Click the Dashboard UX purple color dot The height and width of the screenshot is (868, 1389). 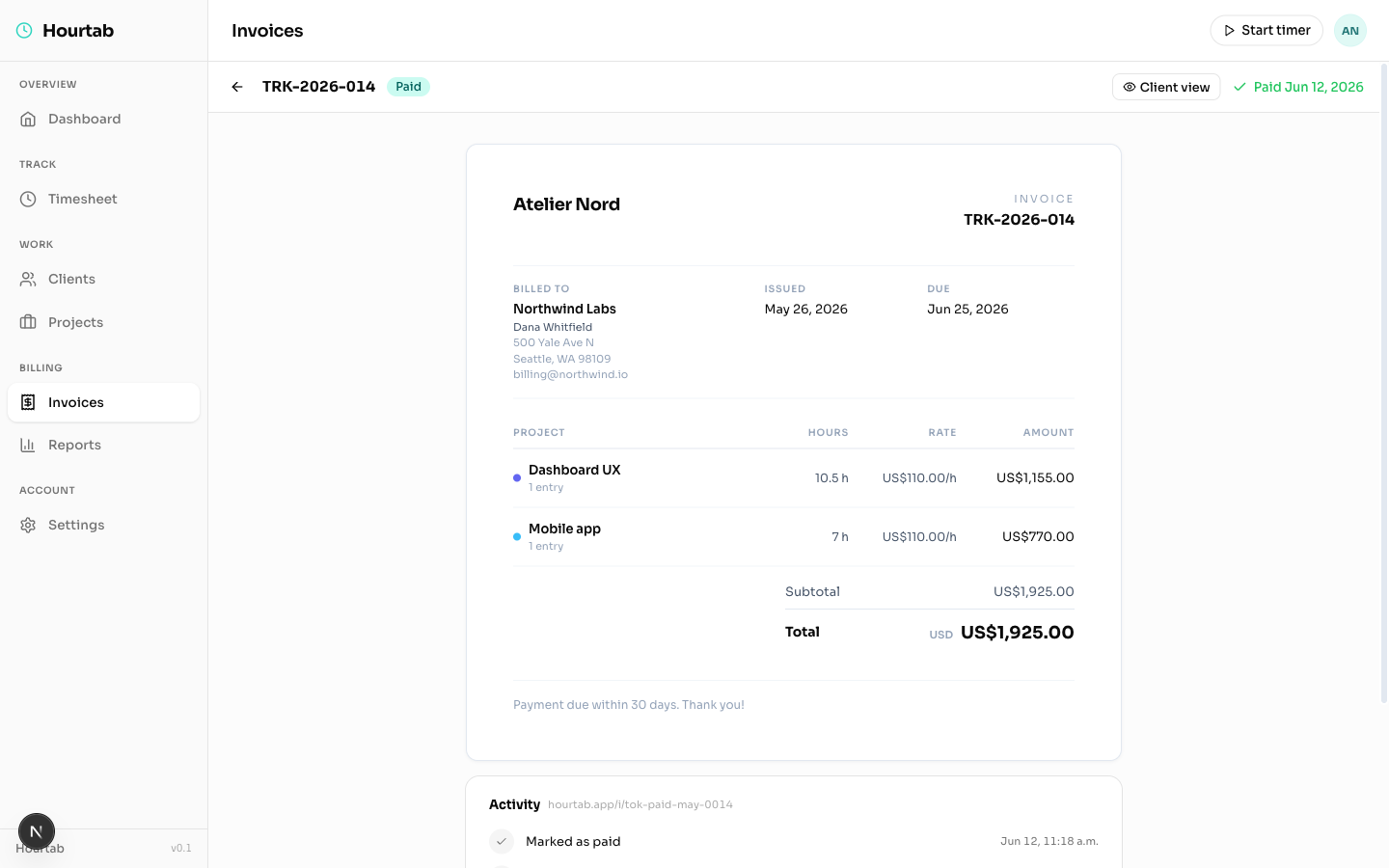517,478
